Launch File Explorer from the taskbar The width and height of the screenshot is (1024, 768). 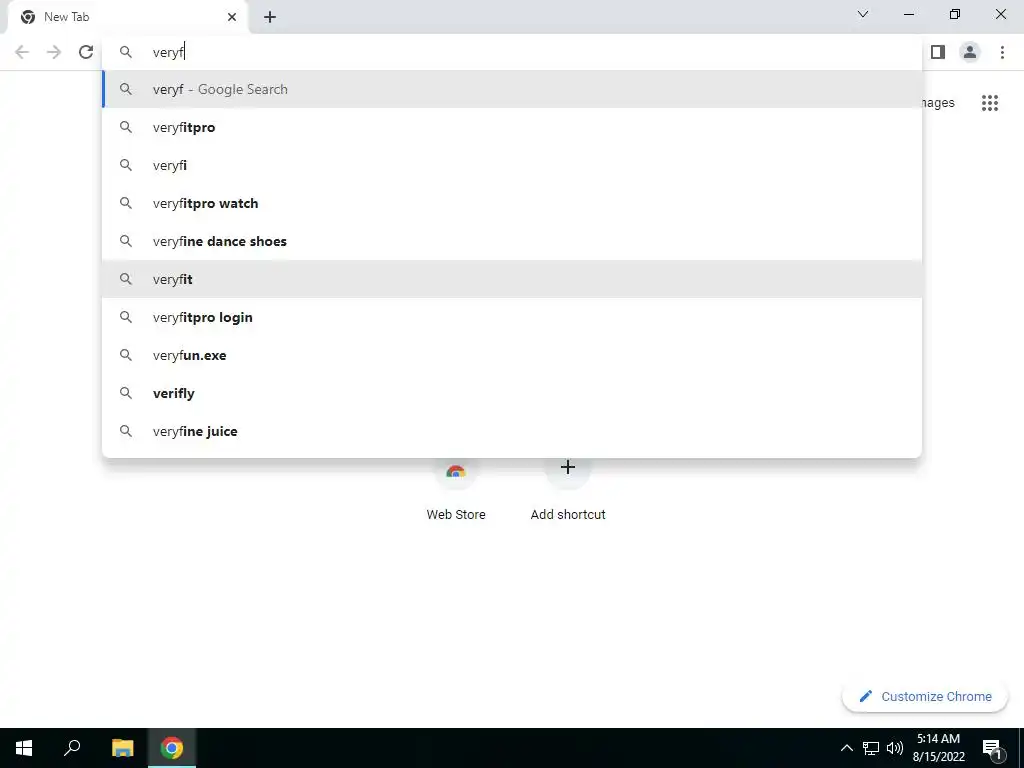(122, 748)
